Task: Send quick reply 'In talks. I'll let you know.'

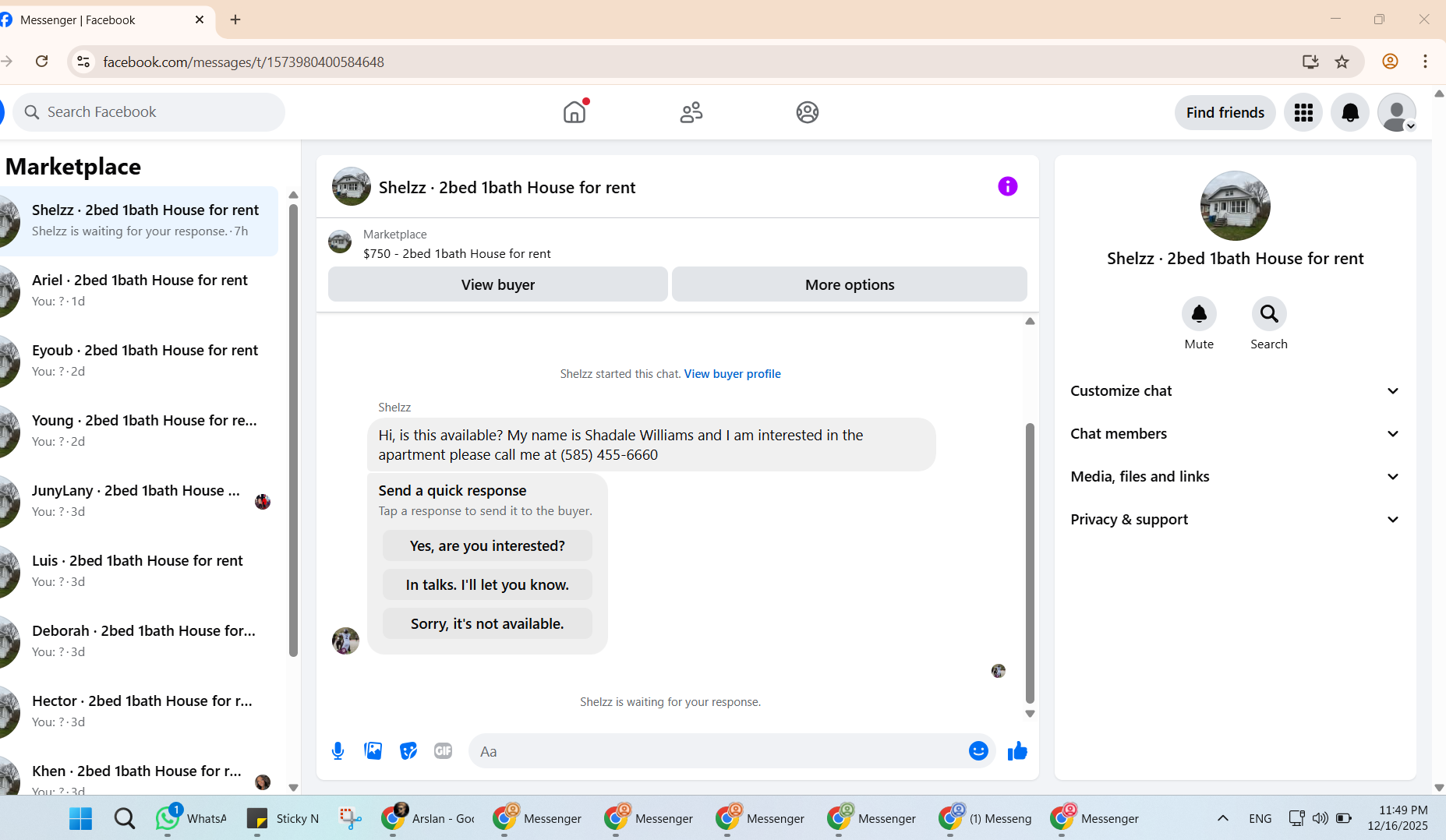Action: (487, 584)
